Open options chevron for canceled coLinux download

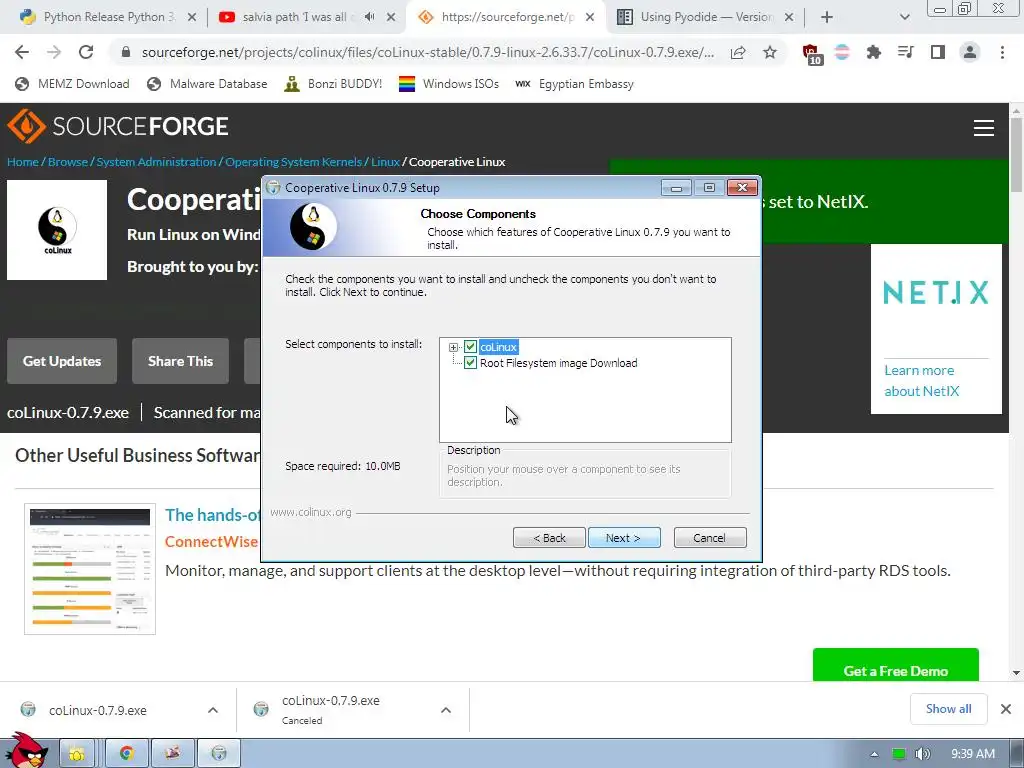445,710
